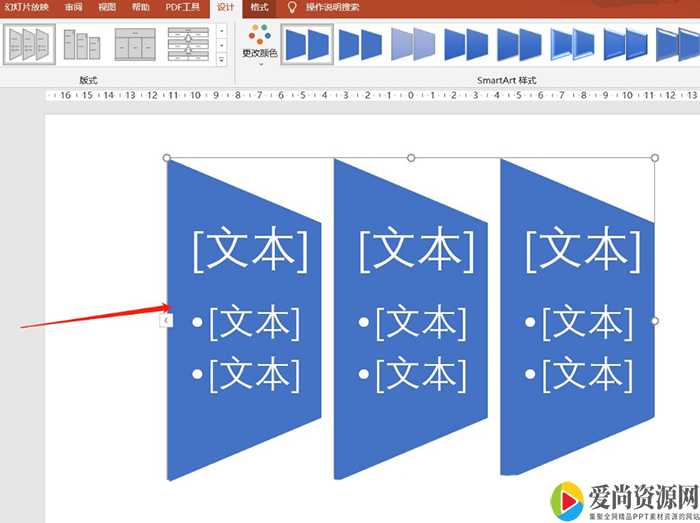Apply the fourth SmartArt style thumbnail

(x=466, y=45)
